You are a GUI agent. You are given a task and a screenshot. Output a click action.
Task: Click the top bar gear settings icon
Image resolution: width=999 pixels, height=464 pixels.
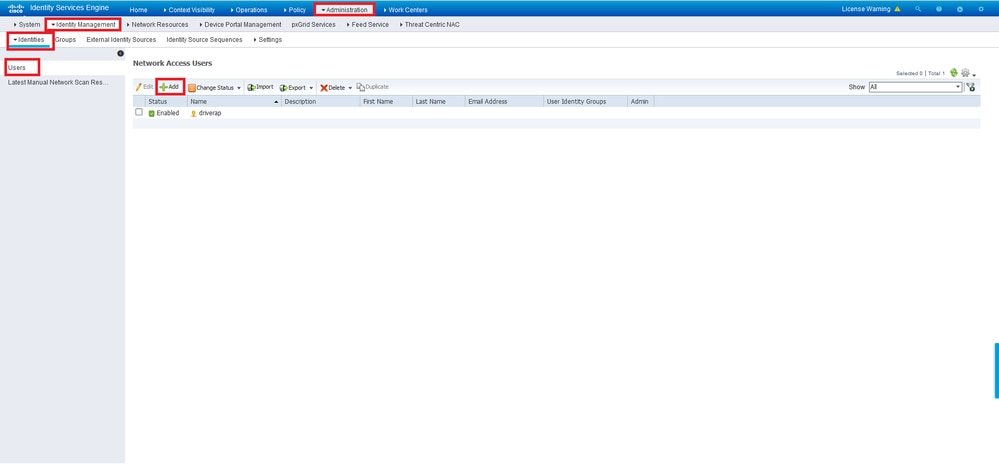(x=981, y=10)
